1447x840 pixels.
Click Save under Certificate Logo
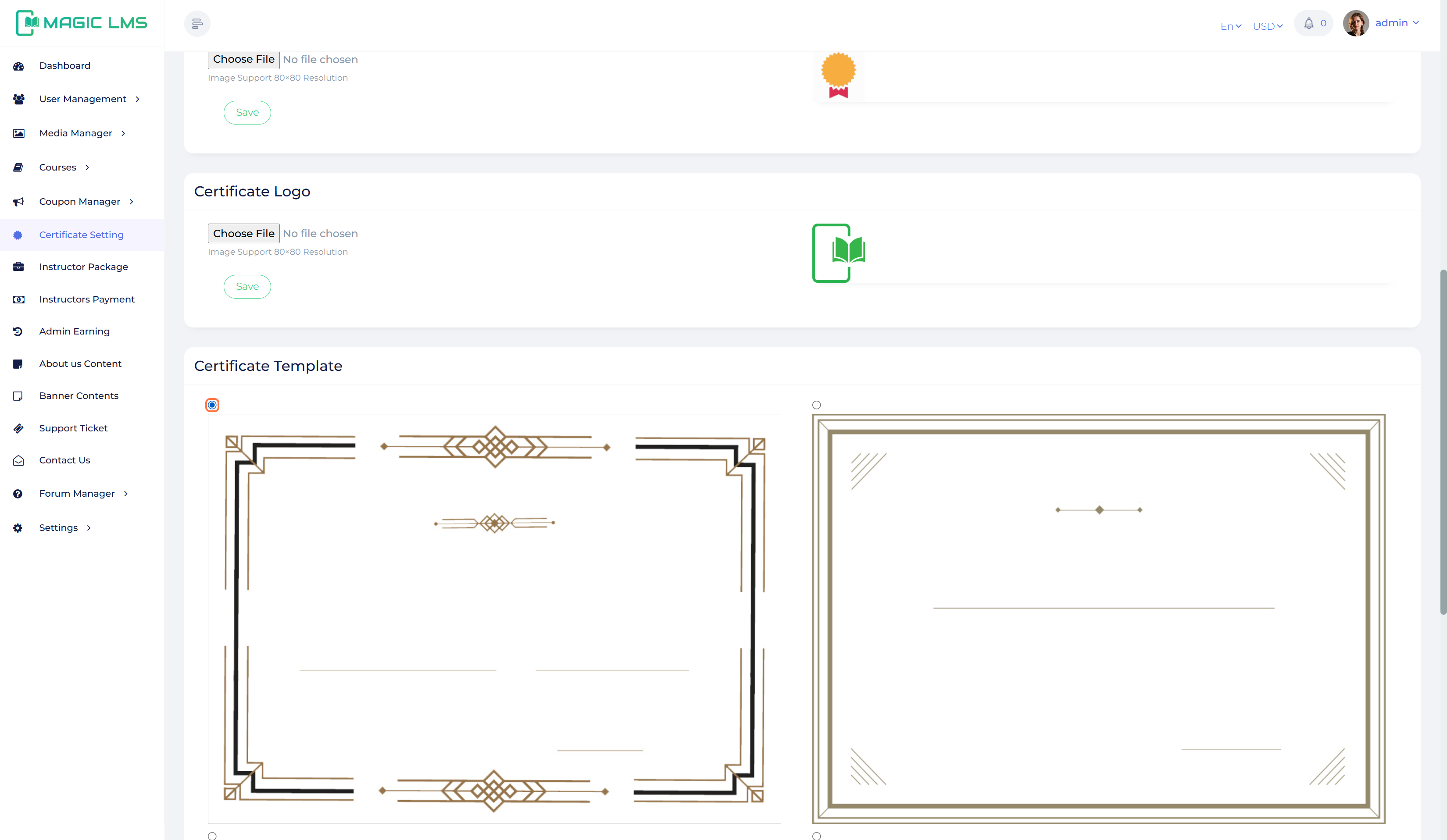[247, 286]
